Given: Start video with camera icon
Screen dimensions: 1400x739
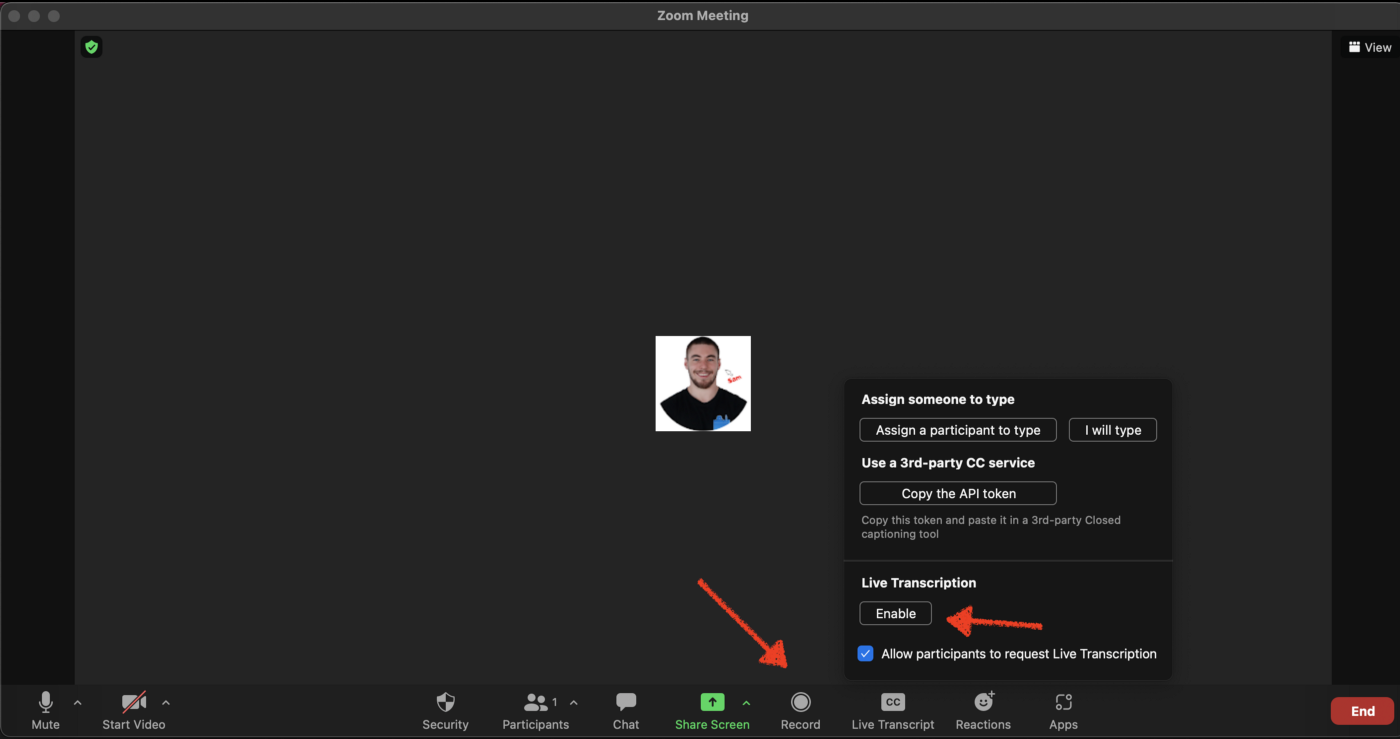Looking at the screenshot, I should pyautogui.click(x=134, y=703).
